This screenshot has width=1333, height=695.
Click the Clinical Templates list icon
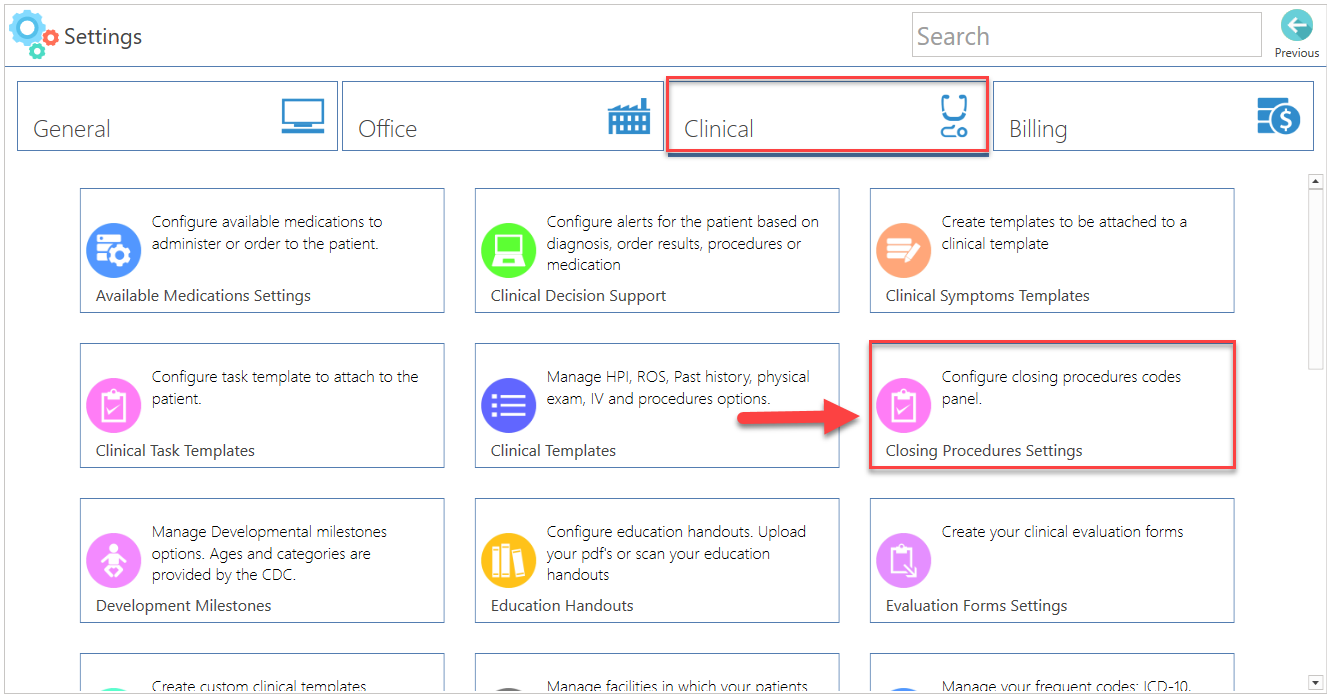(x=509, y=405)
